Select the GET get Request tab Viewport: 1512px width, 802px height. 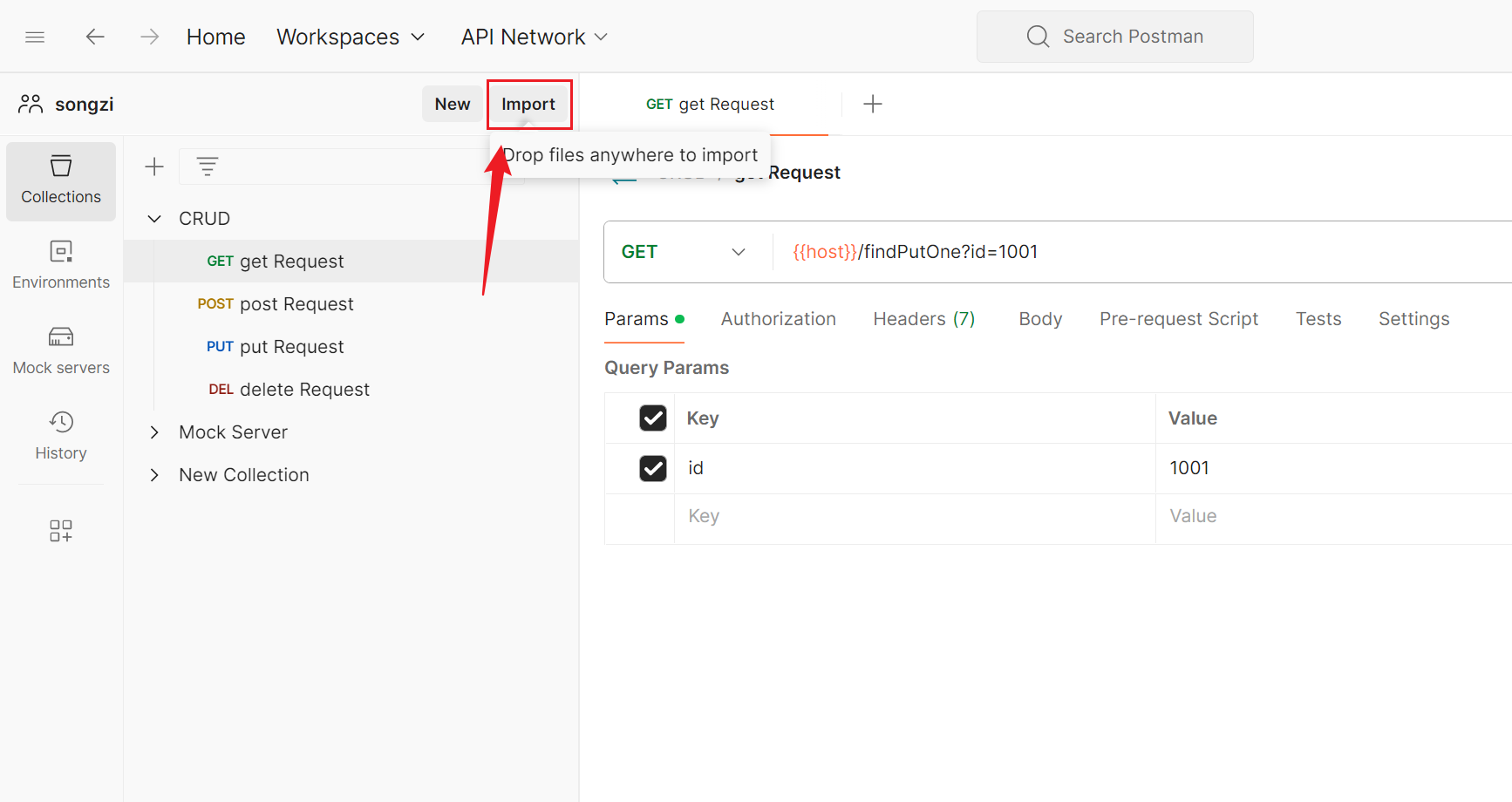pos(710,105)
